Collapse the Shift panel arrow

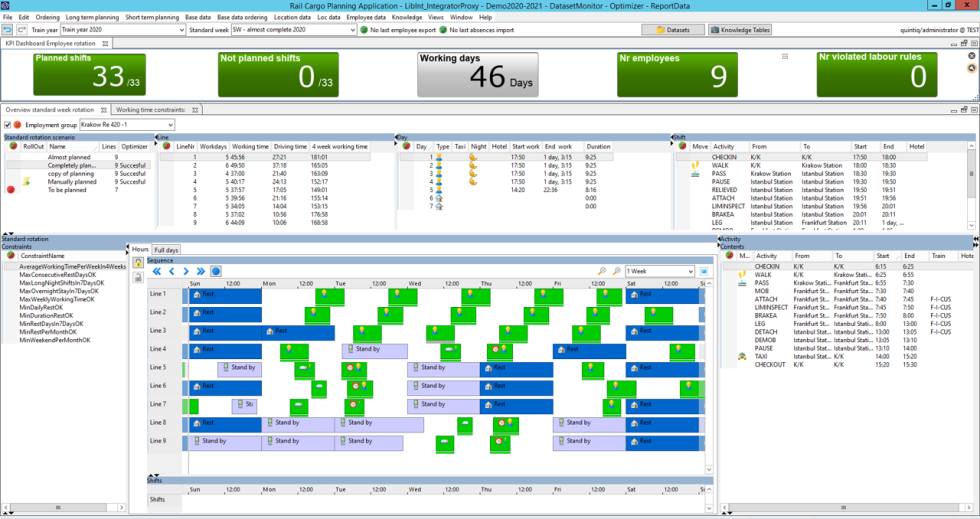point(673,137)
